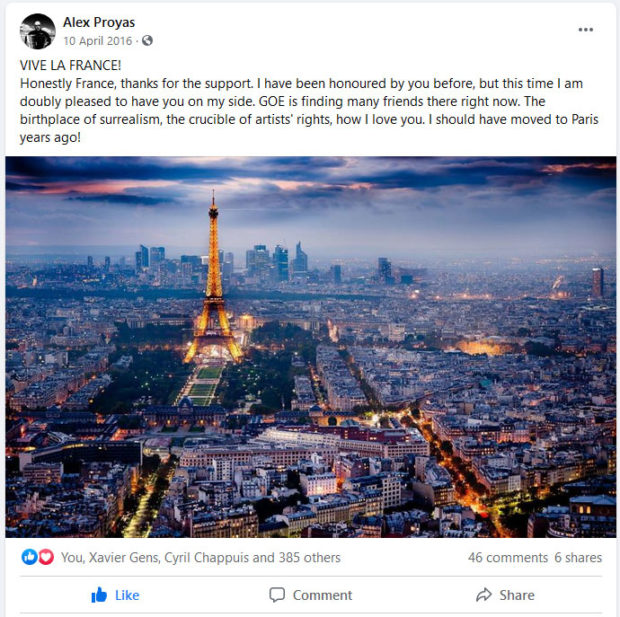The image size is (620, 617).
Task: Click the thumbs-up icon on the Like button
Action: (99, 594)
